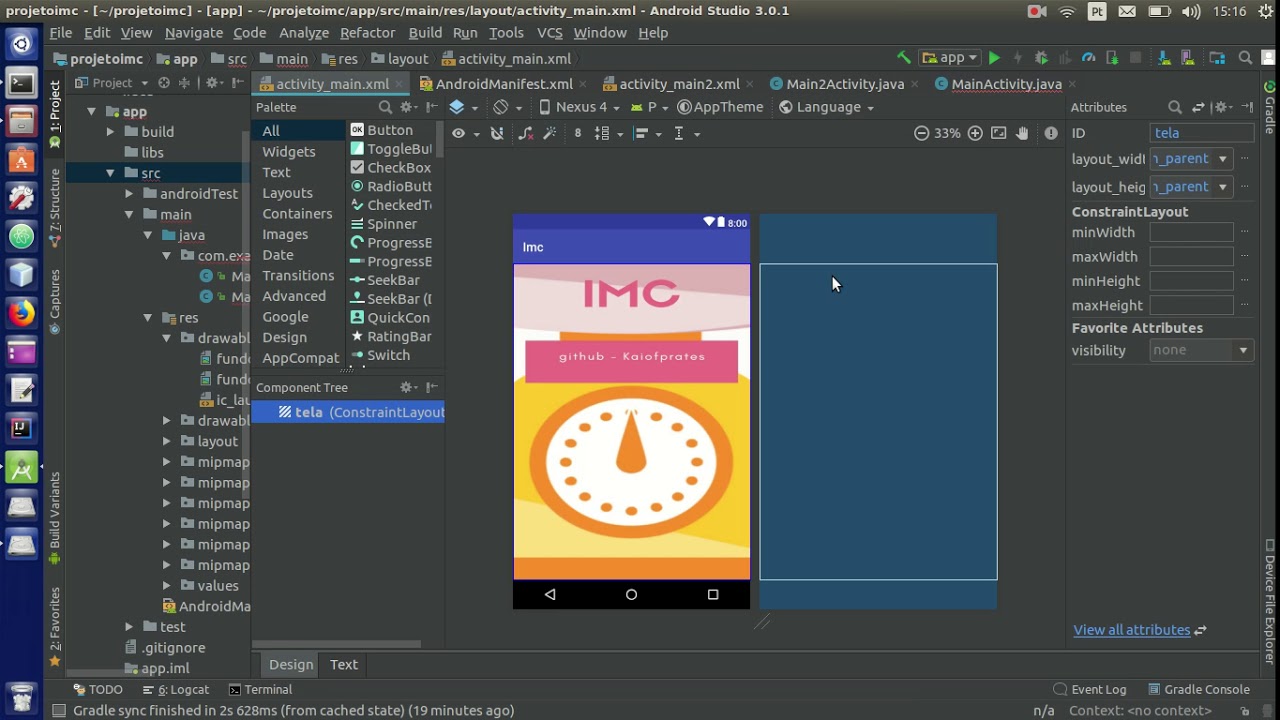The image size is (1280, 720).
Task: Hide the Project panel with the collapse icon
Action: (x=238, y=83)
